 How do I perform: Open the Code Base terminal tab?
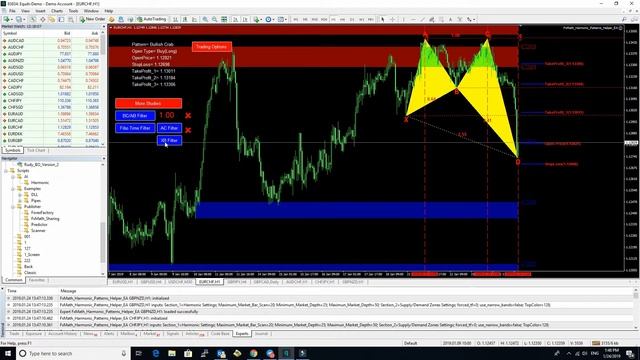pos(220,334)
